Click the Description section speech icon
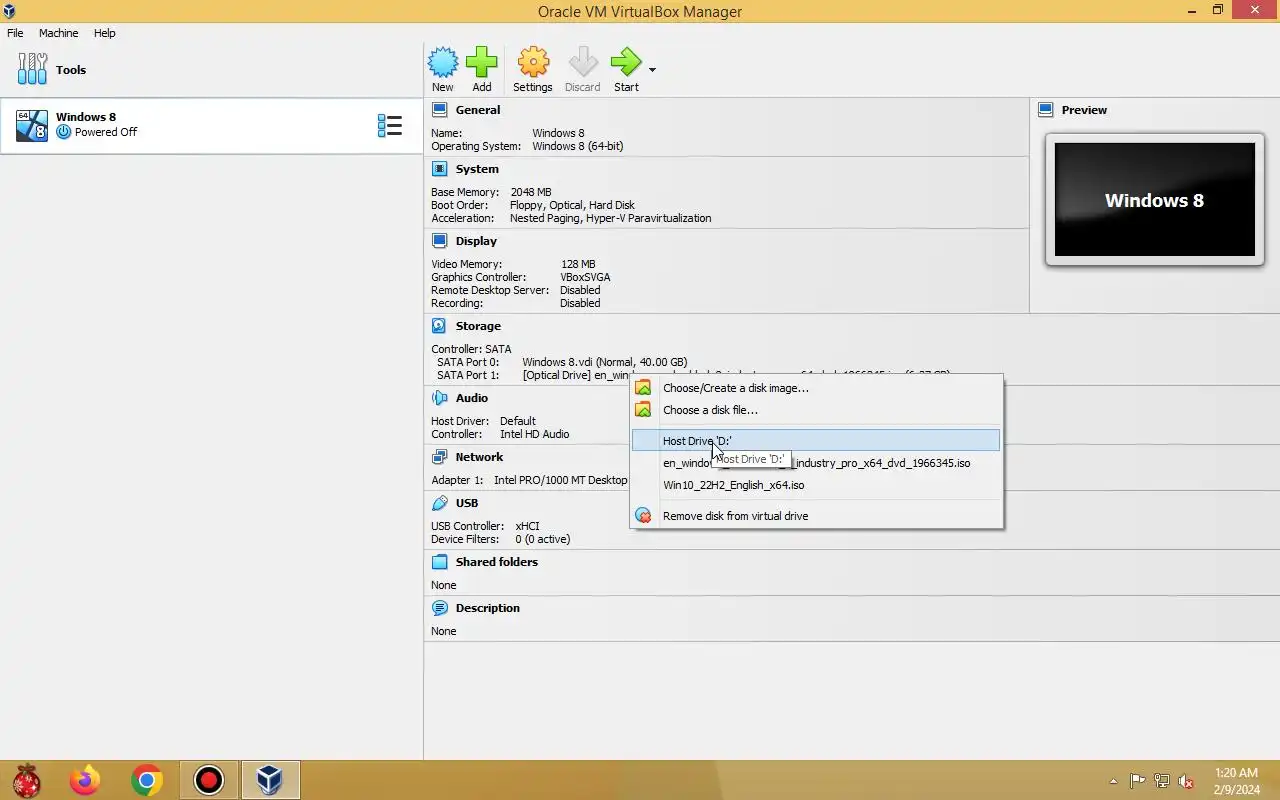Viewport: 1280px width, 800px height. [439, 608]
